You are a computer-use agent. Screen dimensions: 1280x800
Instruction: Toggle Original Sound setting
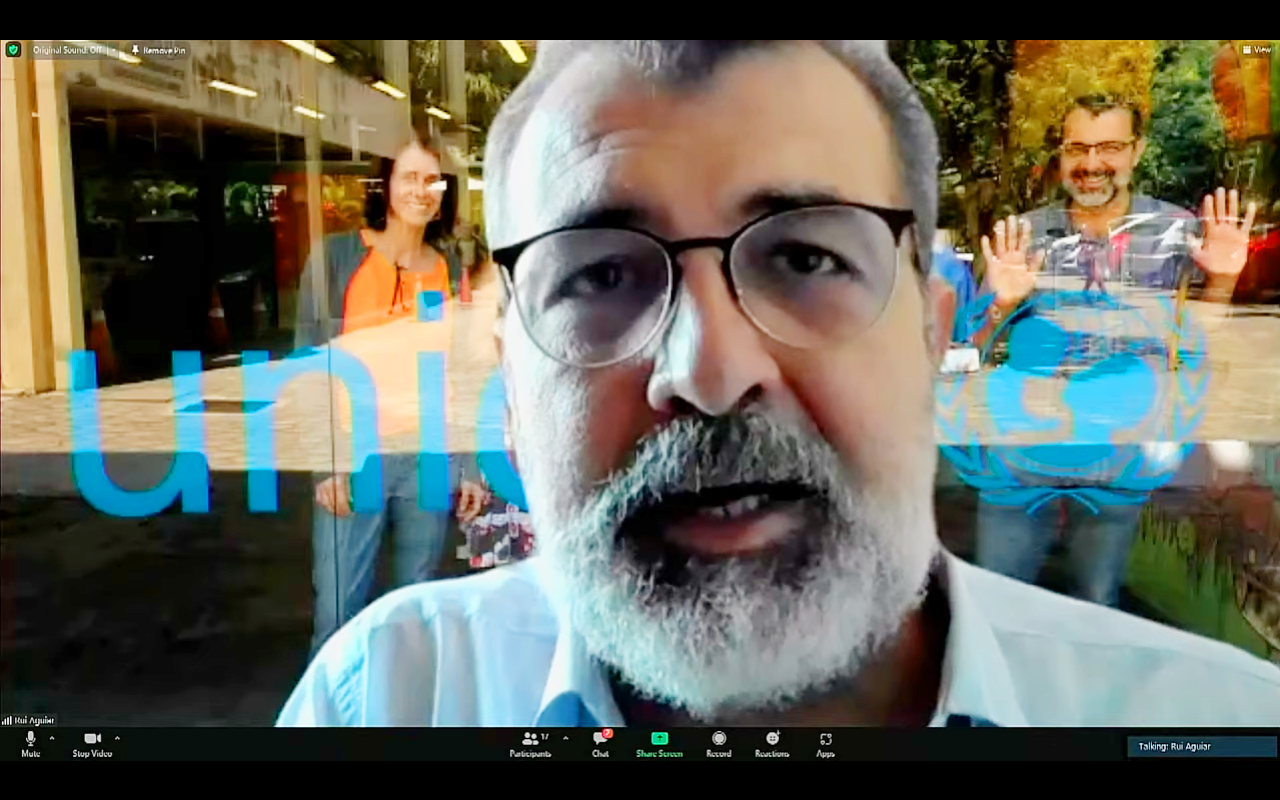66,49
